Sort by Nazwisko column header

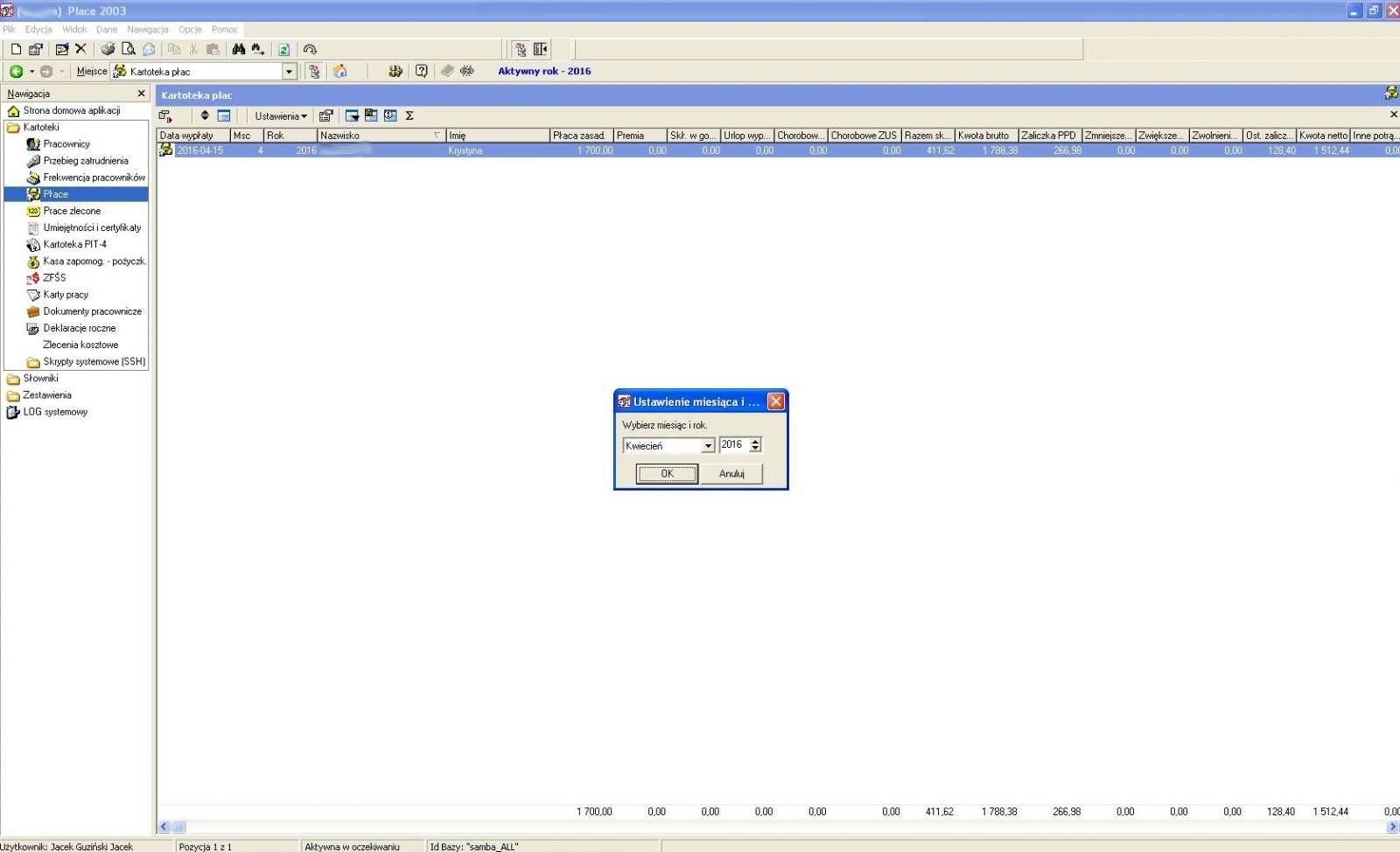tap(381, 136)
